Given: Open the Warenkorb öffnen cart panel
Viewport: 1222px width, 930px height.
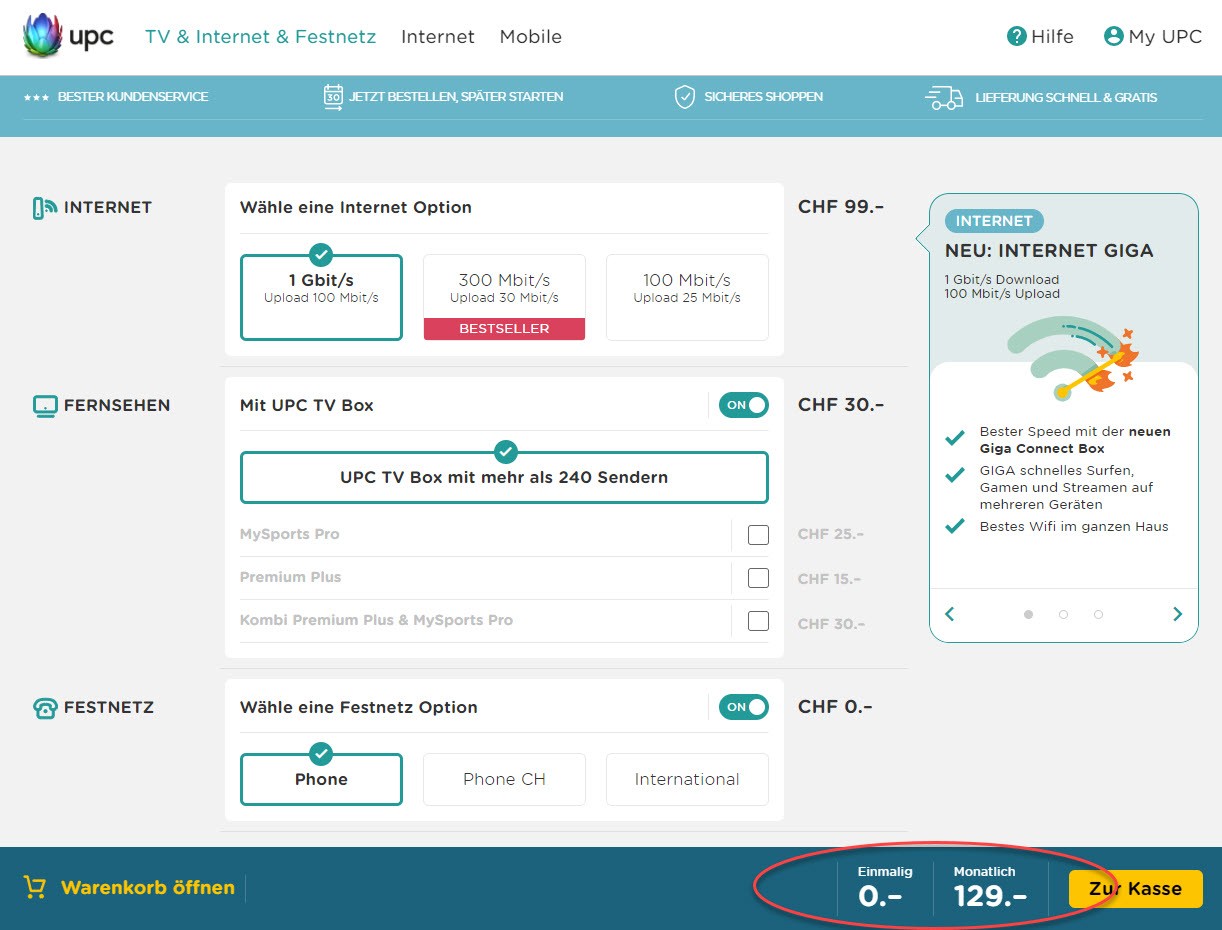Looking at the screenshot, I should [x=147, y=888].
